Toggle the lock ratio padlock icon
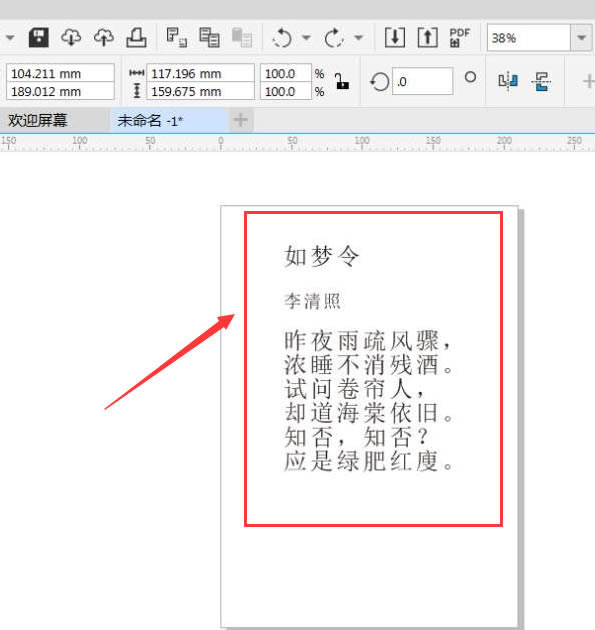This screenshot has height=630, width=595. click(342, 82)
